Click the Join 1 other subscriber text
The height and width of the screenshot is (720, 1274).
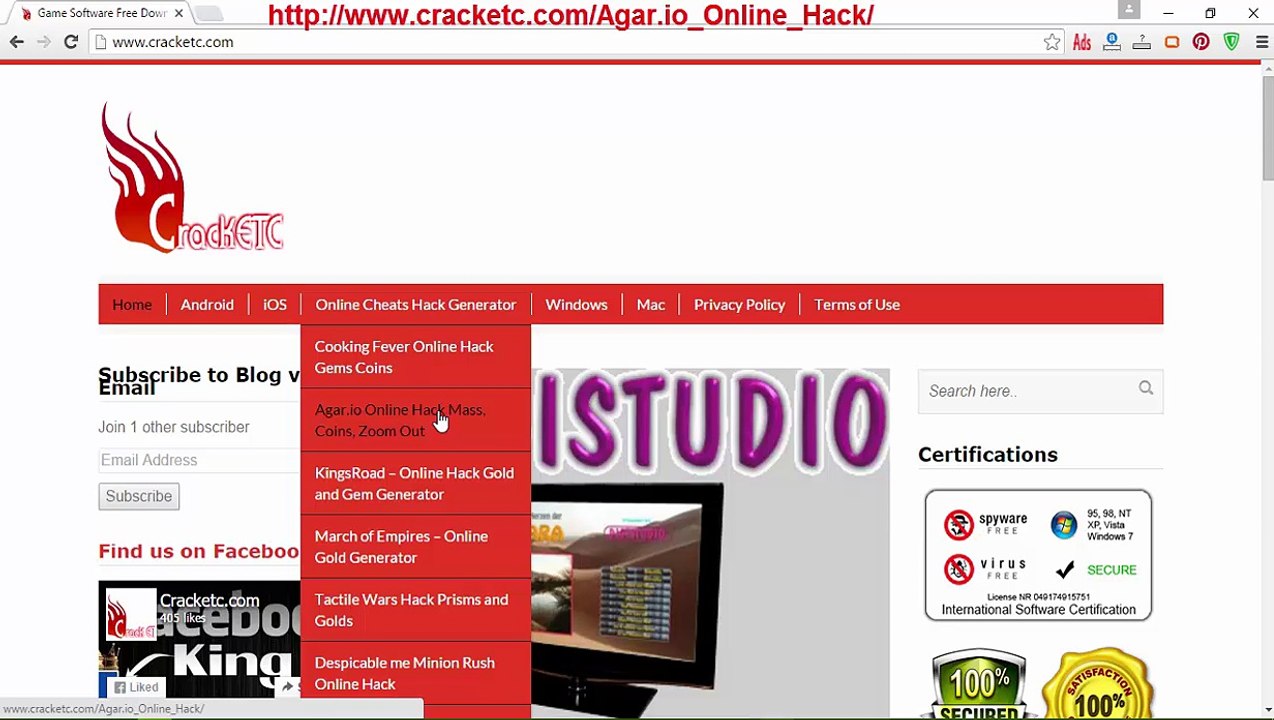[174, 427]
